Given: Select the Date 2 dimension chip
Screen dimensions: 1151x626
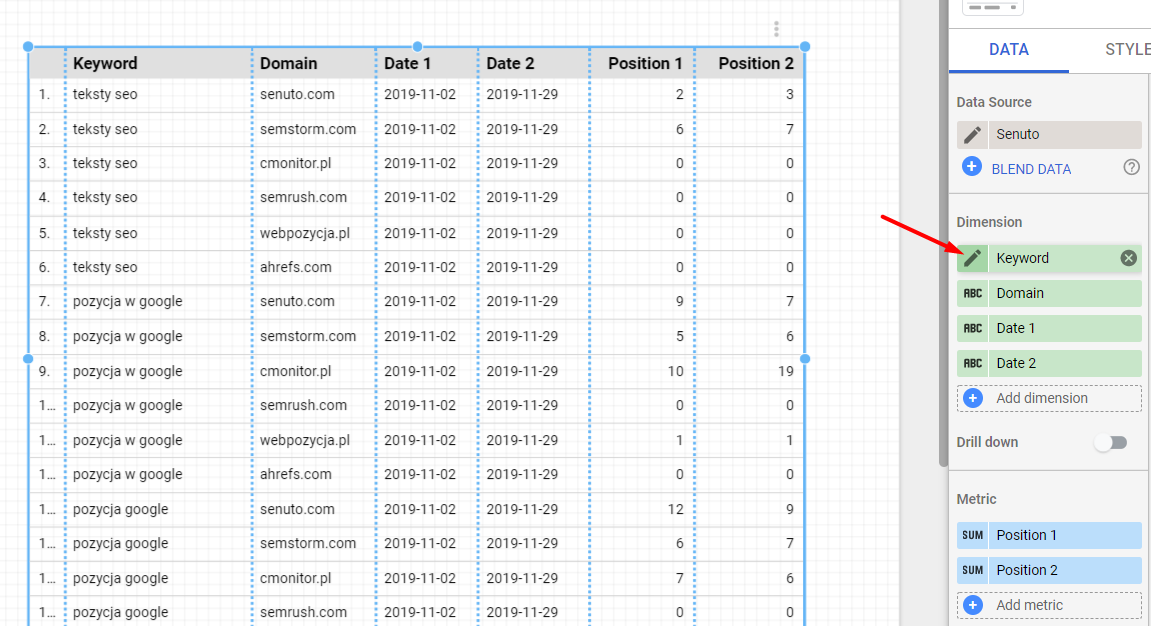Looking at the screenshot, I should [1049, 363].
